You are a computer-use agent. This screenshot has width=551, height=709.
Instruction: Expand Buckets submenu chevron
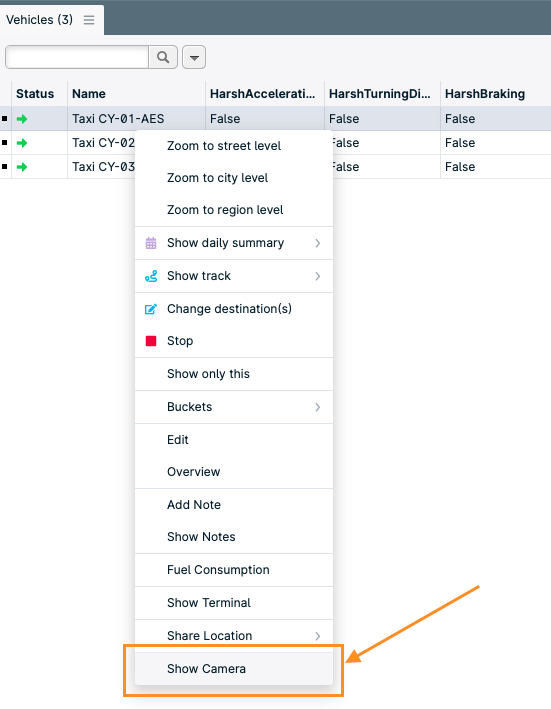[x=318, y=407]
